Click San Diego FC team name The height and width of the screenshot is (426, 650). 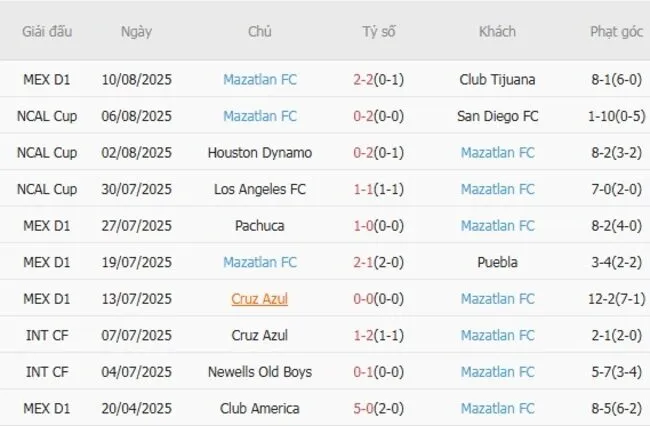(x=497, y=116)
